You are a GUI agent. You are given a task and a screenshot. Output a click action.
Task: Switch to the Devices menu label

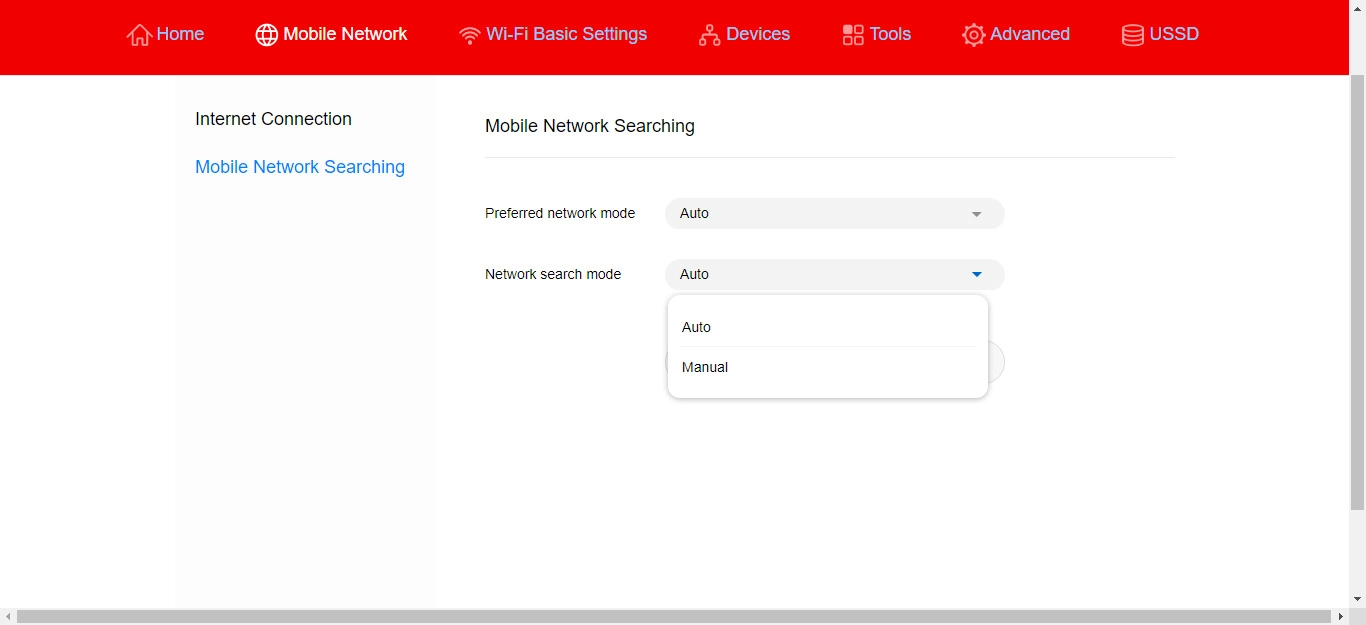(x=757, y=34)
